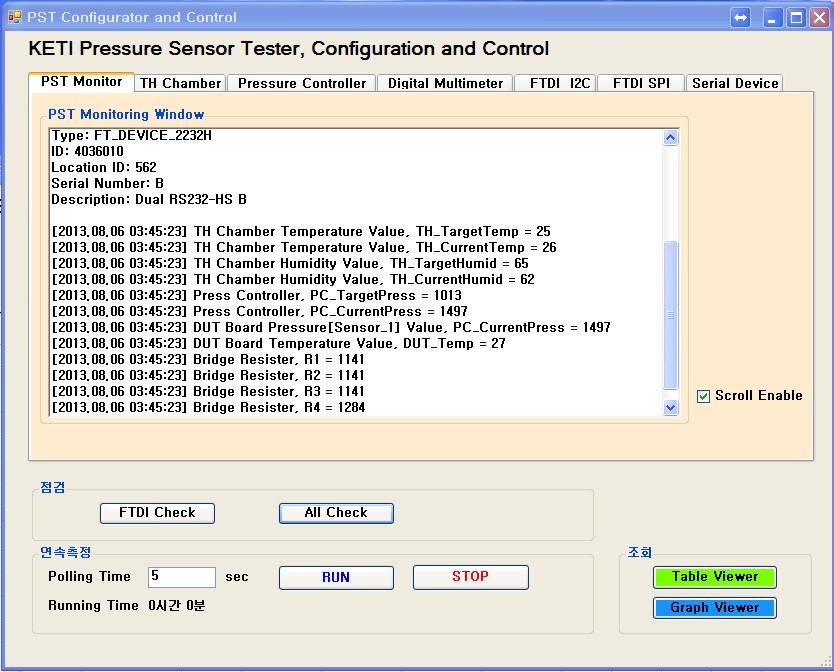Image resolution: width=834 pixels, height=672 pixels.
Task: Click the Polling Time input field
Action: click(182, 577)
